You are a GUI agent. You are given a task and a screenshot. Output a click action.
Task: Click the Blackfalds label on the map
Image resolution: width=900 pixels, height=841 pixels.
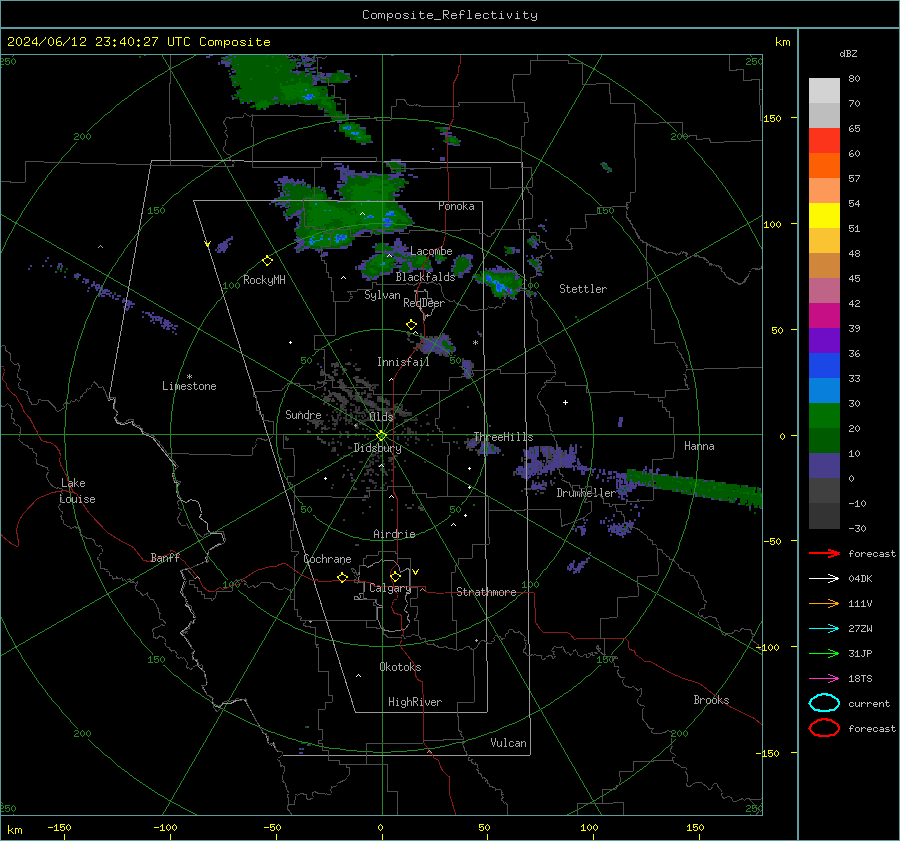(425, 277)
